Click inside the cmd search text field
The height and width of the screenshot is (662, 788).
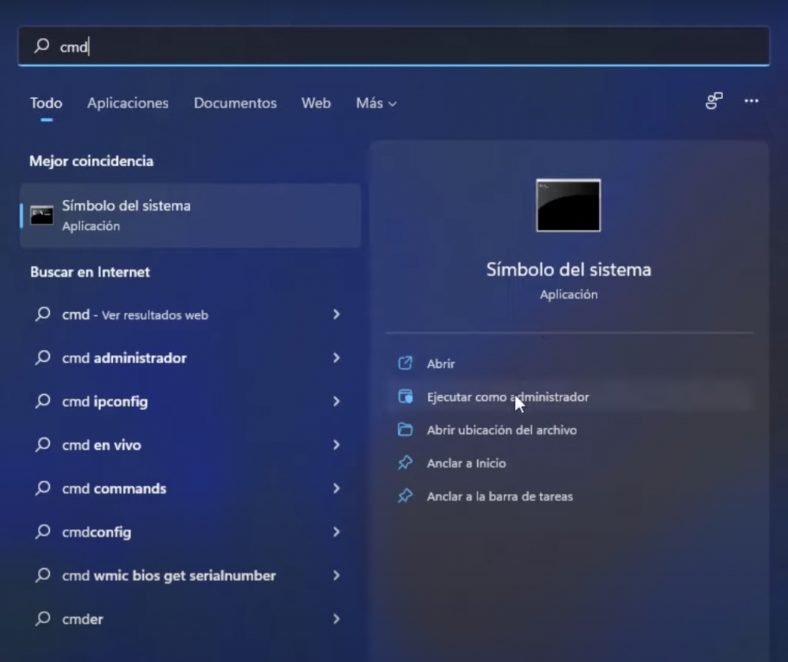coord(400,46)
